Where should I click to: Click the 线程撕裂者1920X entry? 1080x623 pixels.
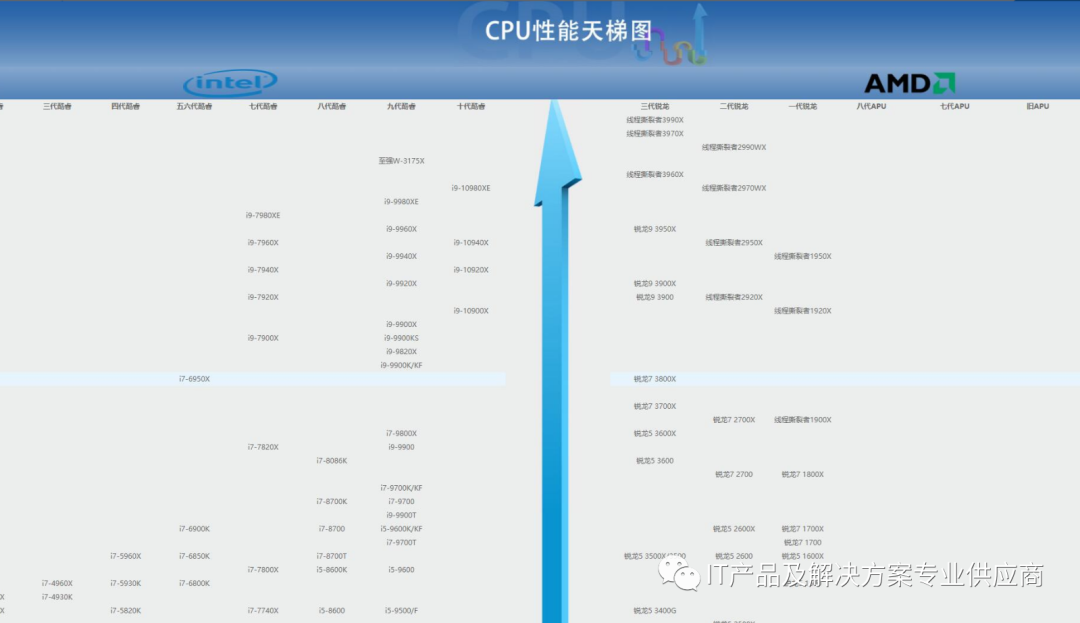coord(802,310)
